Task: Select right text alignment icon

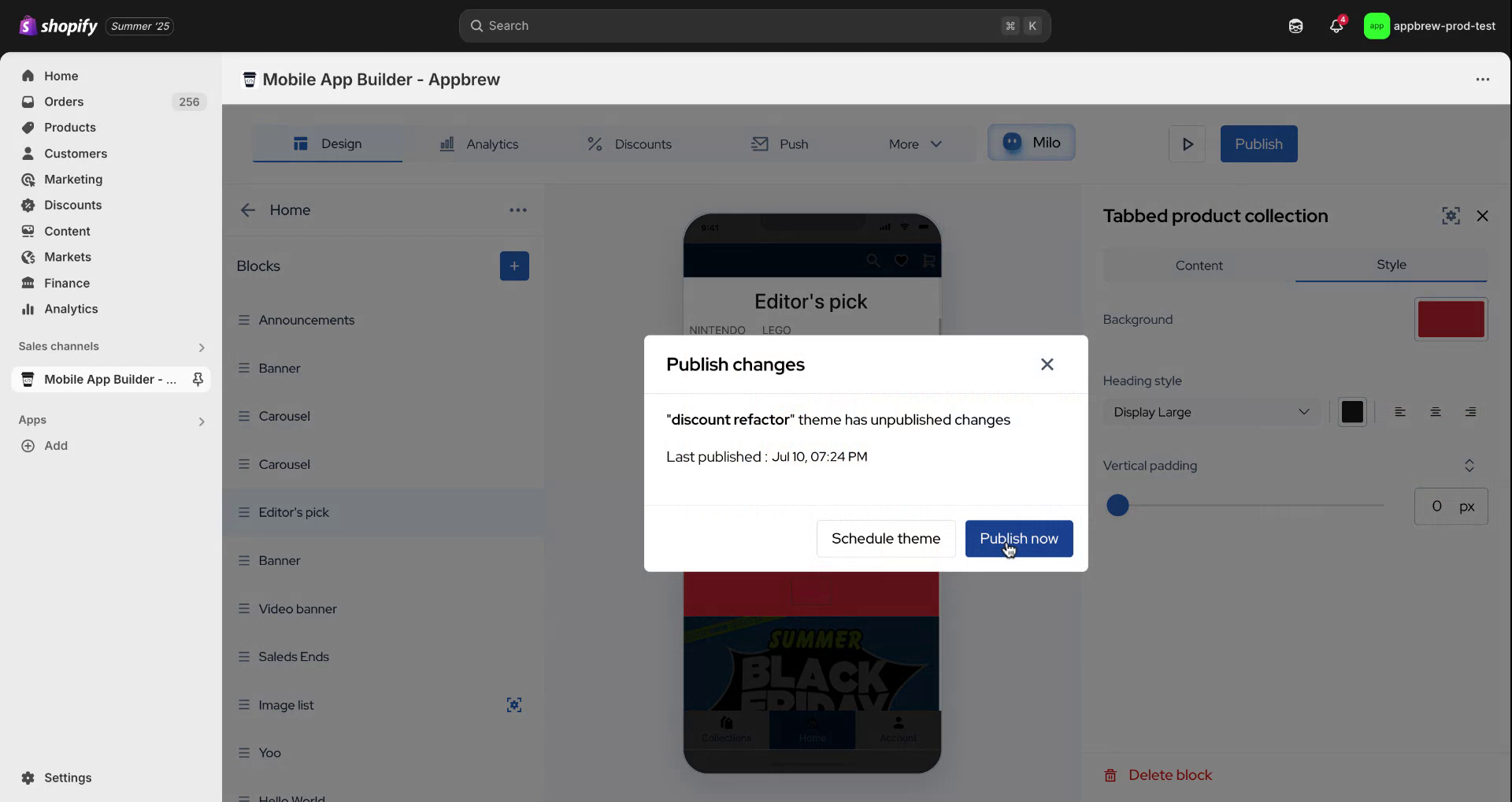Action: click(x=1470, y=412)
